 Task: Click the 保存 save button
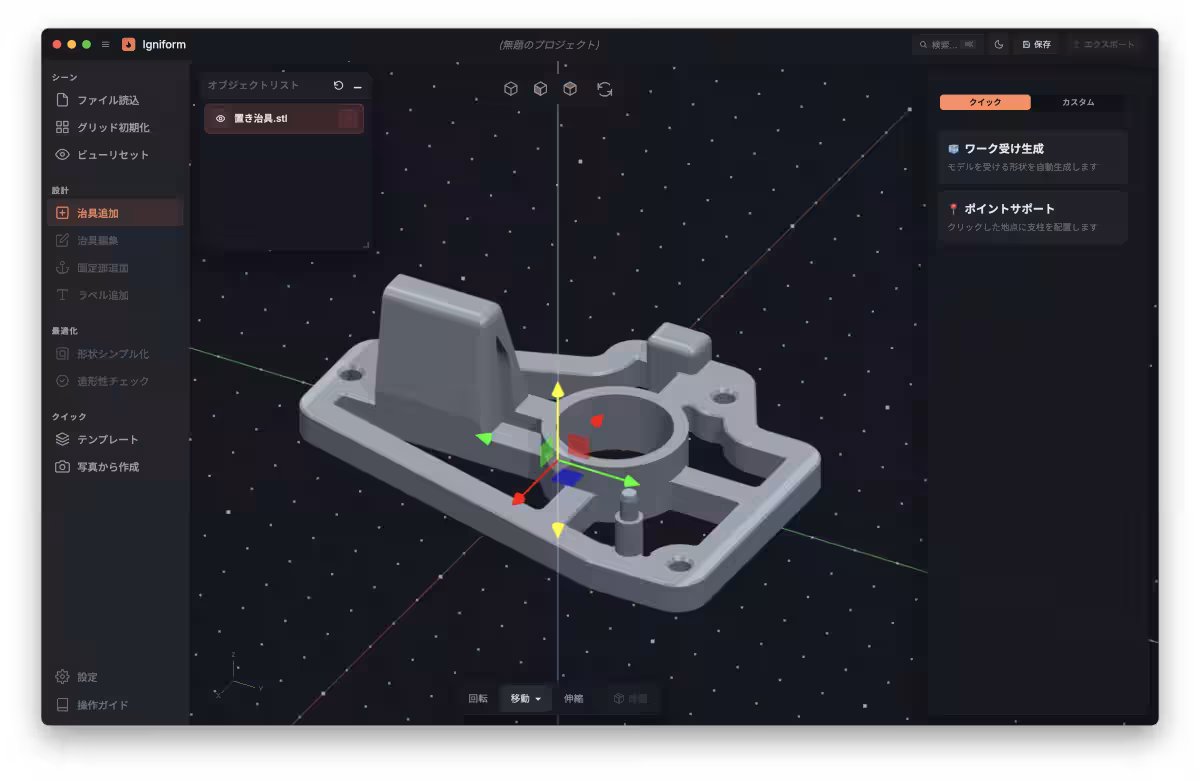[x=1037, y=44]
